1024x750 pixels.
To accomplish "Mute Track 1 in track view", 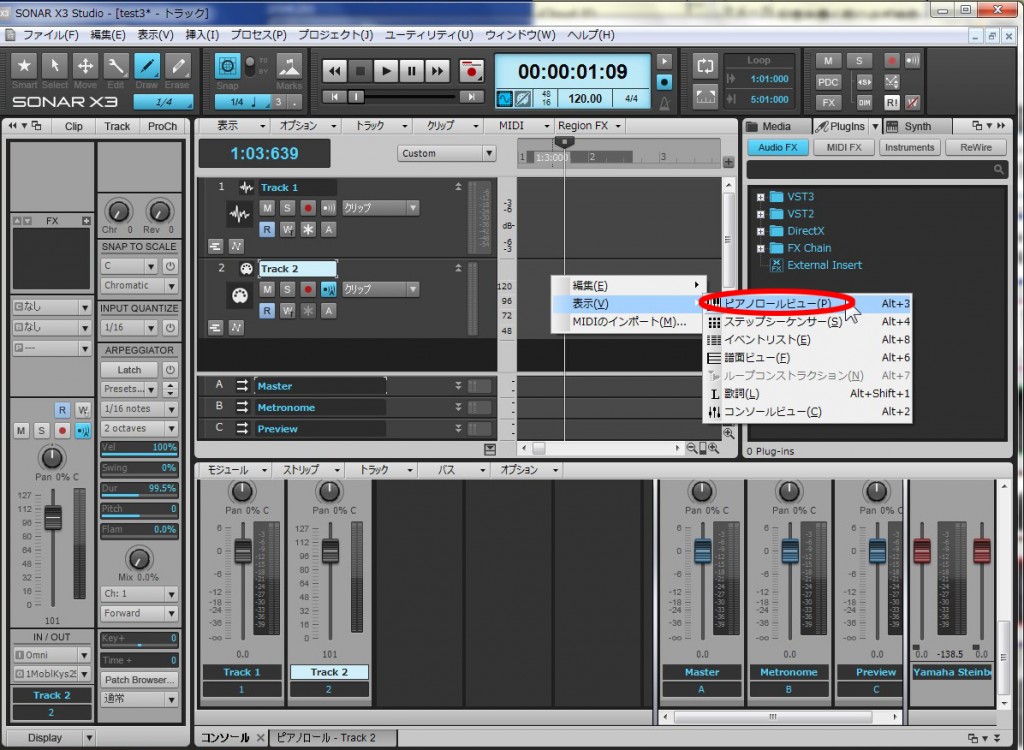I will 266,208.
